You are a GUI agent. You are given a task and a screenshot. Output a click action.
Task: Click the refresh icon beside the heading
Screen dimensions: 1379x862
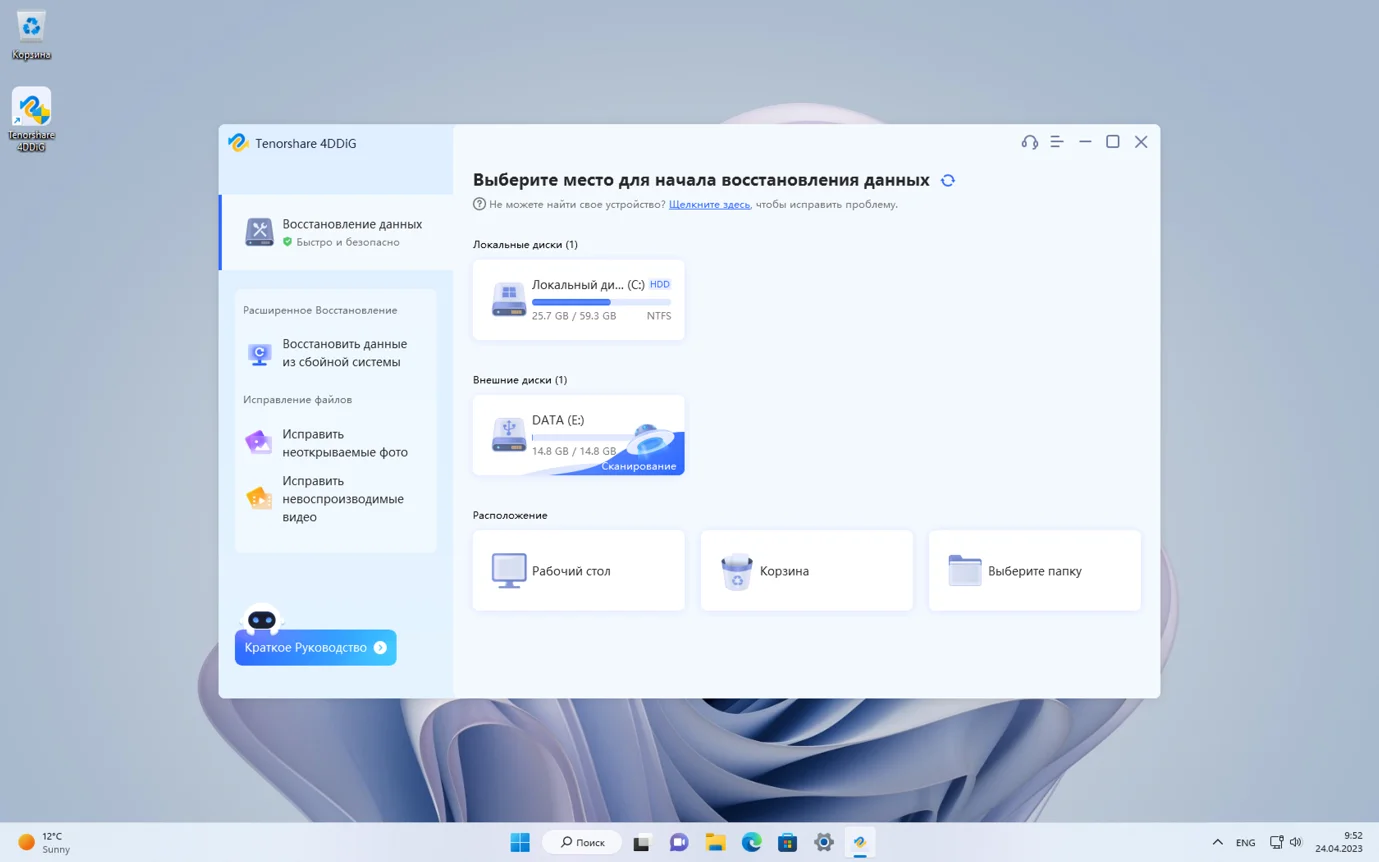pyautogui.click(x=948, y=181)
